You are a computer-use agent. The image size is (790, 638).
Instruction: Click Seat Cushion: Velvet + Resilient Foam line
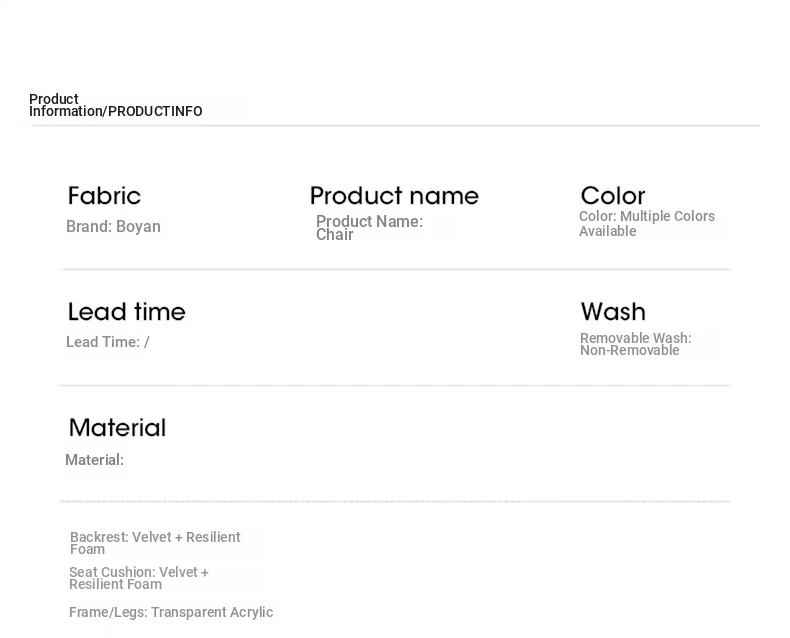pos(139,578)
